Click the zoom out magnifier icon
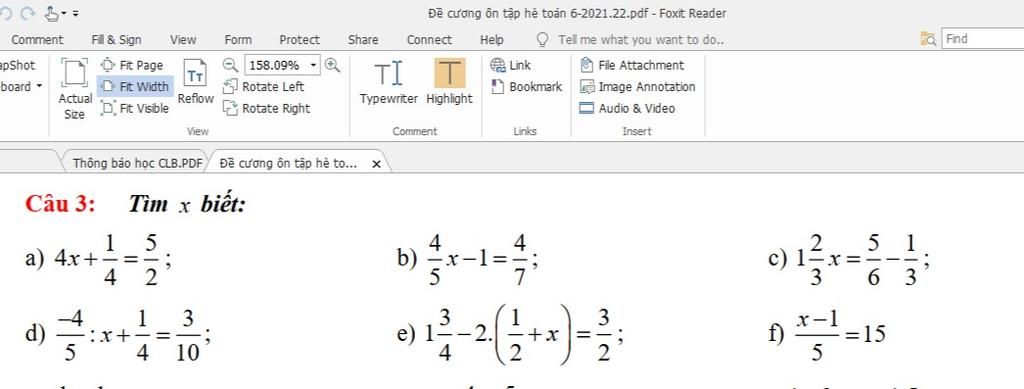The image size is (1024, 389). 231,65
